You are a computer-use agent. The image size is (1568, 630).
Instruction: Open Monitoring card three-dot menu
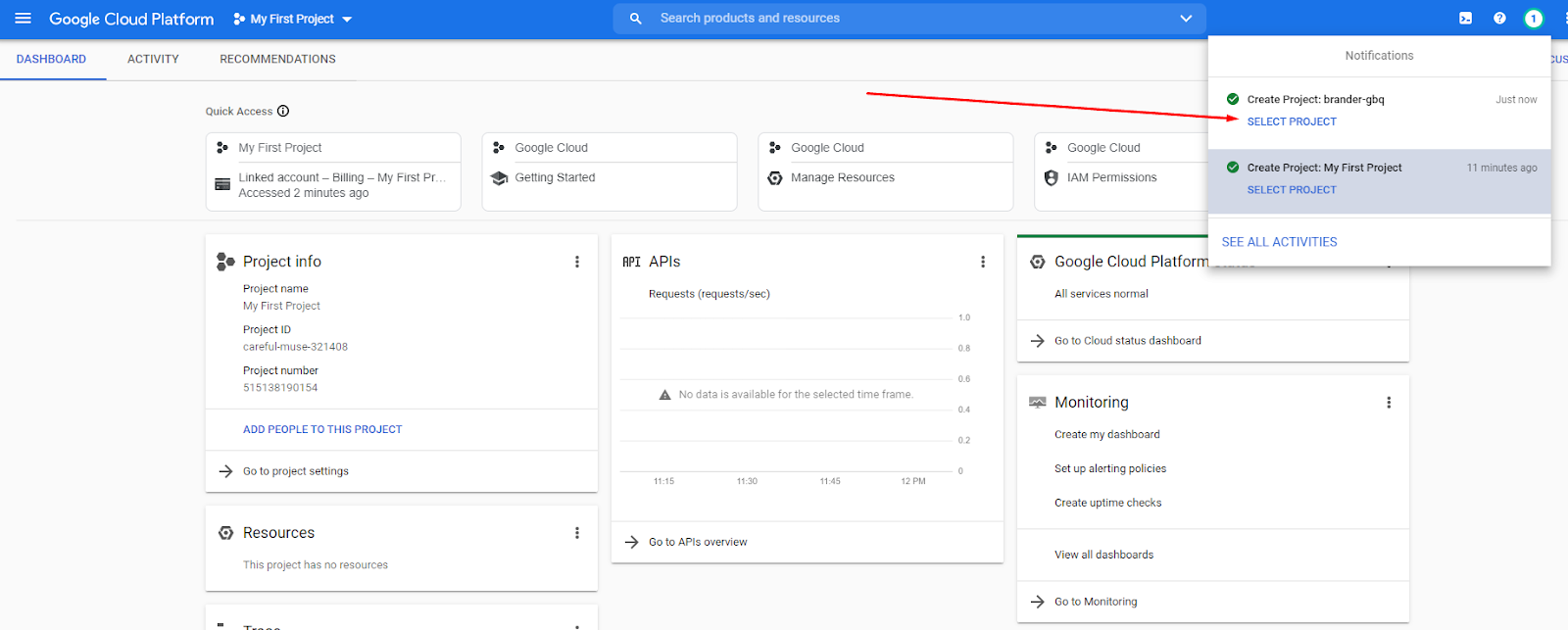pos(1389,403)
